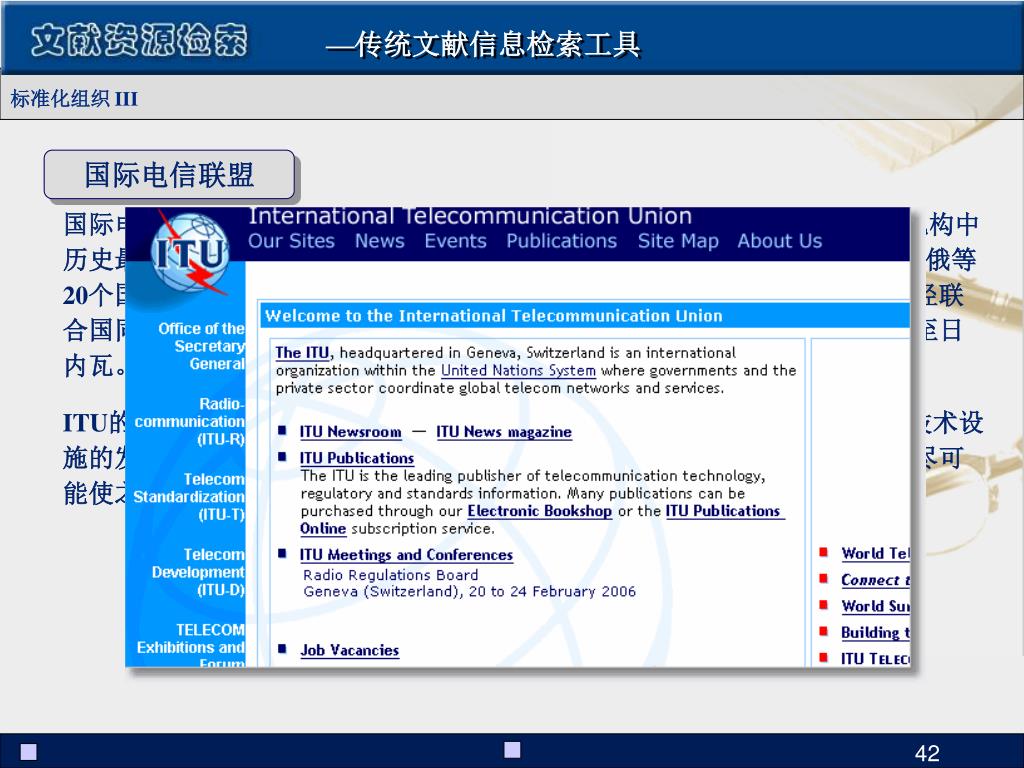1024x768 pixels.
Task: Click the blue bullet beside Job Vacancies
Action: 282,648
